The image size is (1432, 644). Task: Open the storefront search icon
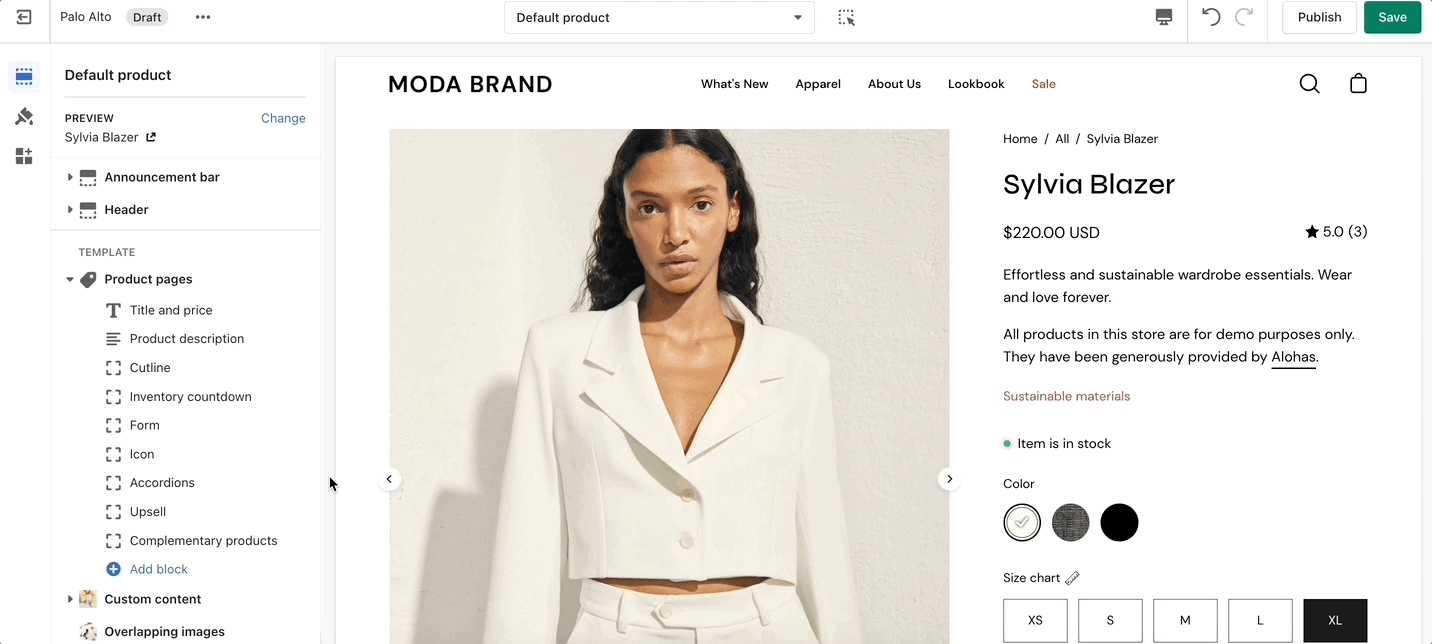click(x=1309, y=84)
